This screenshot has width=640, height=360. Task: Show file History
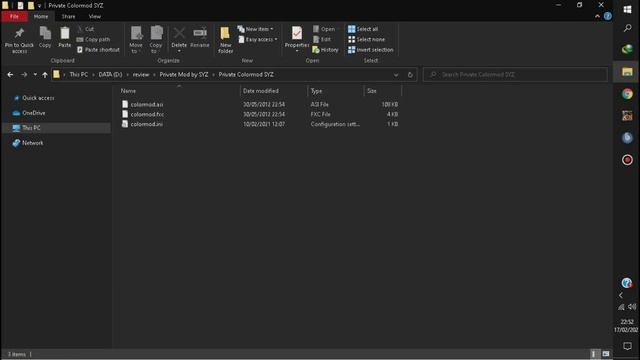coord(325,50)
